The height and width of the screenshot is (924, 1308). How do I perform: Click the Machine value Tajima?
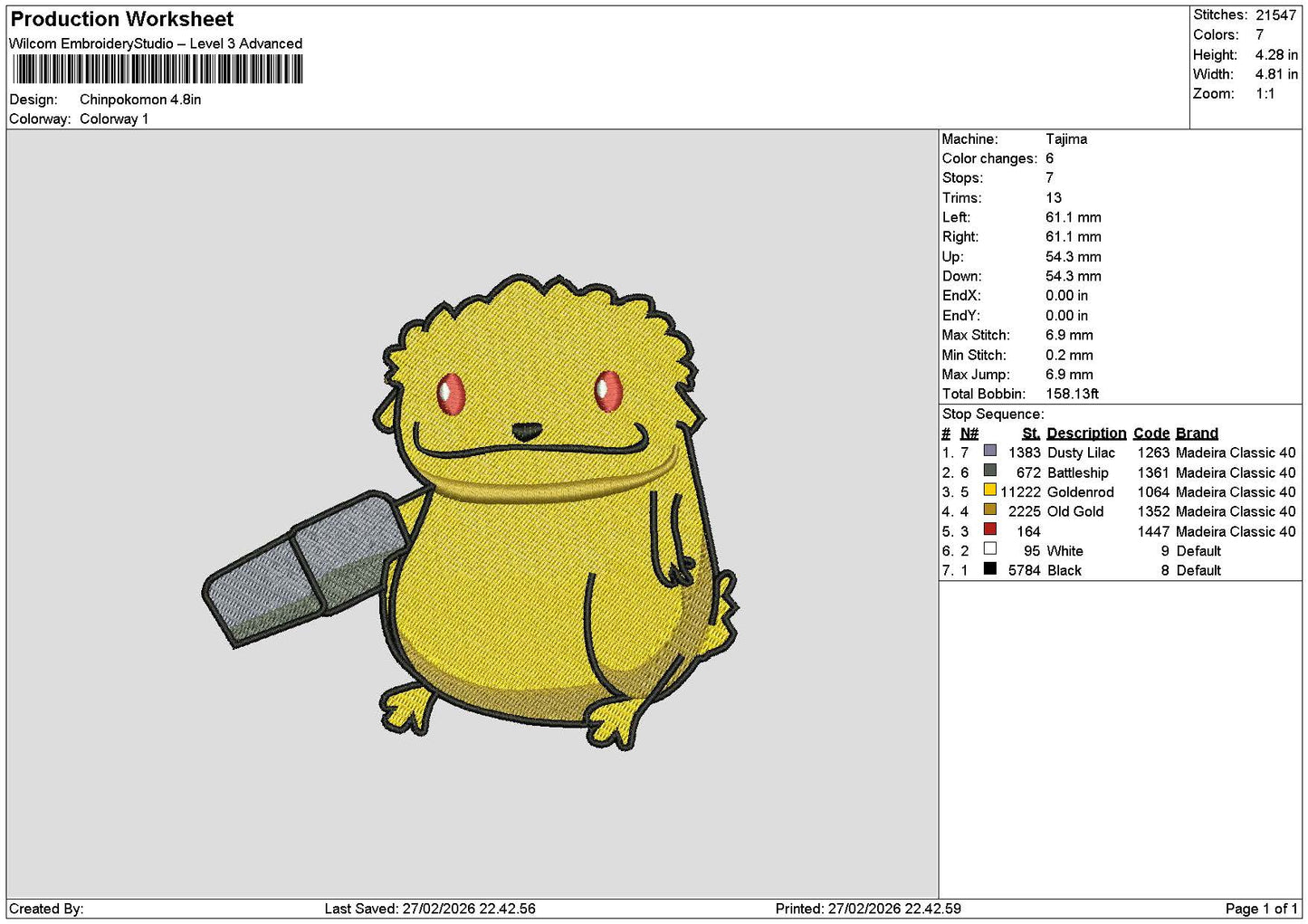coord(1066,138)
